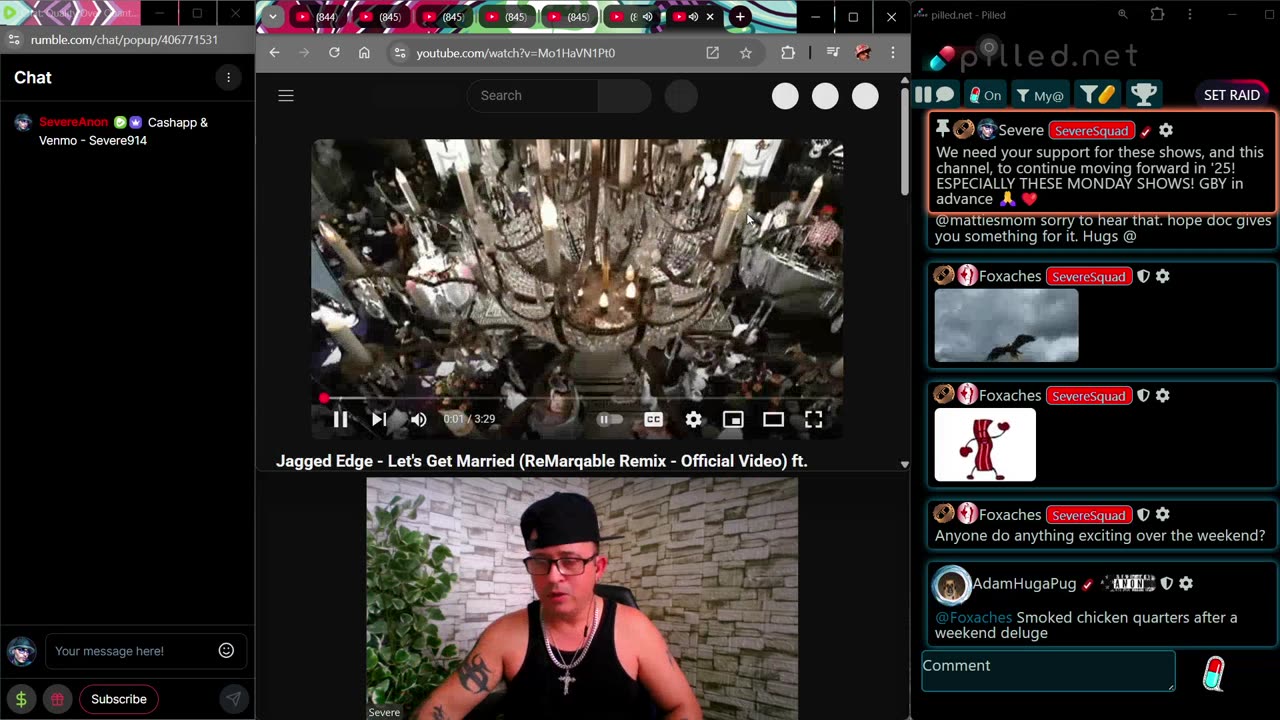This screenshot has width=1280, height=720.
Task: Send comment with the pill icon
Action: pyautogui.click(x=1213, y=674)
